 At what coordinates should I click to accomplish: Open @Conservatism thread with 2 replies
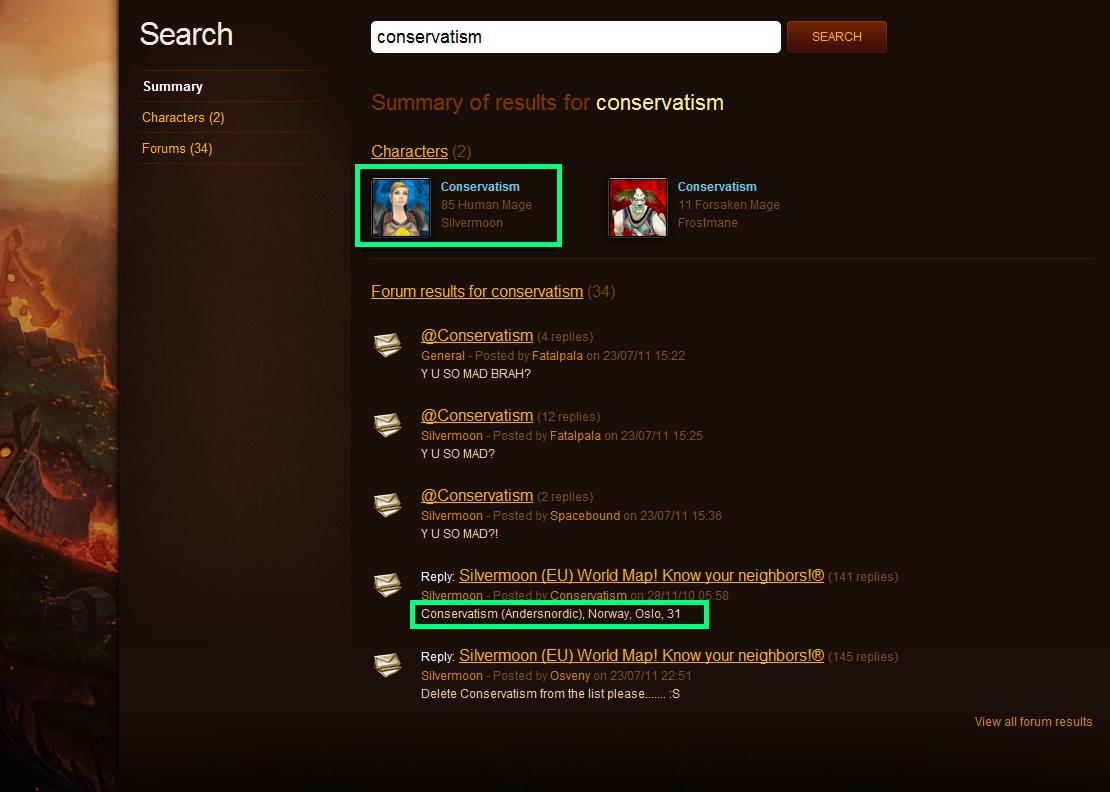click(x=477, y=495)
